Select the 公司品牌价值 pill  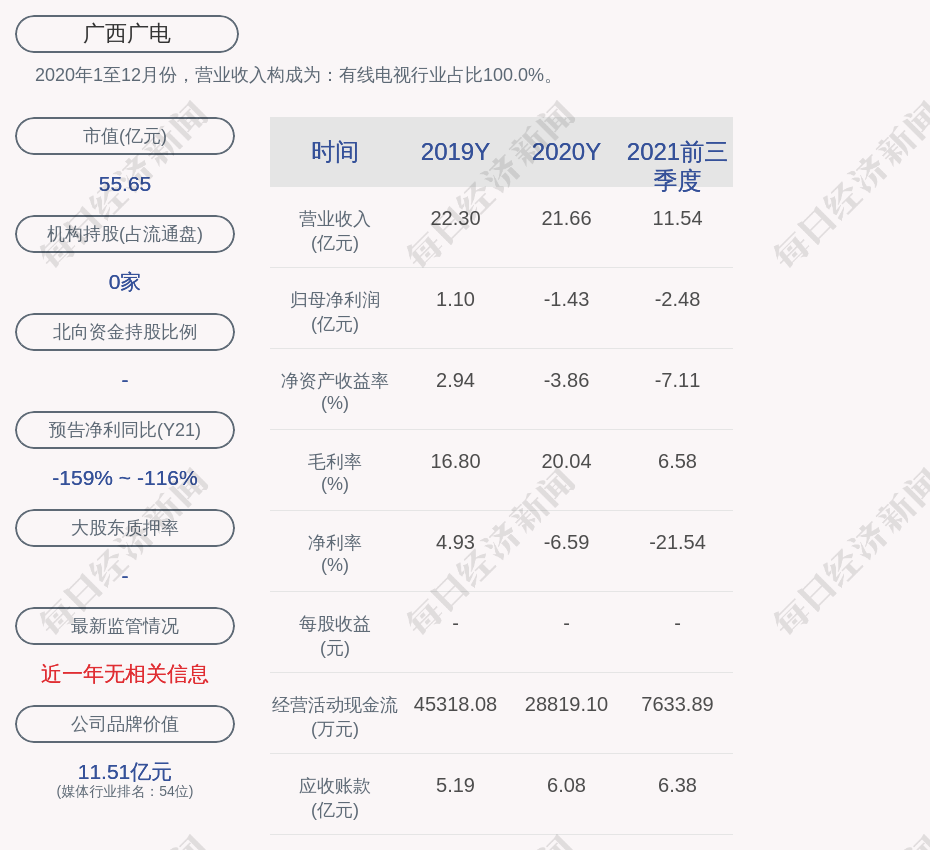click(125, 724)
